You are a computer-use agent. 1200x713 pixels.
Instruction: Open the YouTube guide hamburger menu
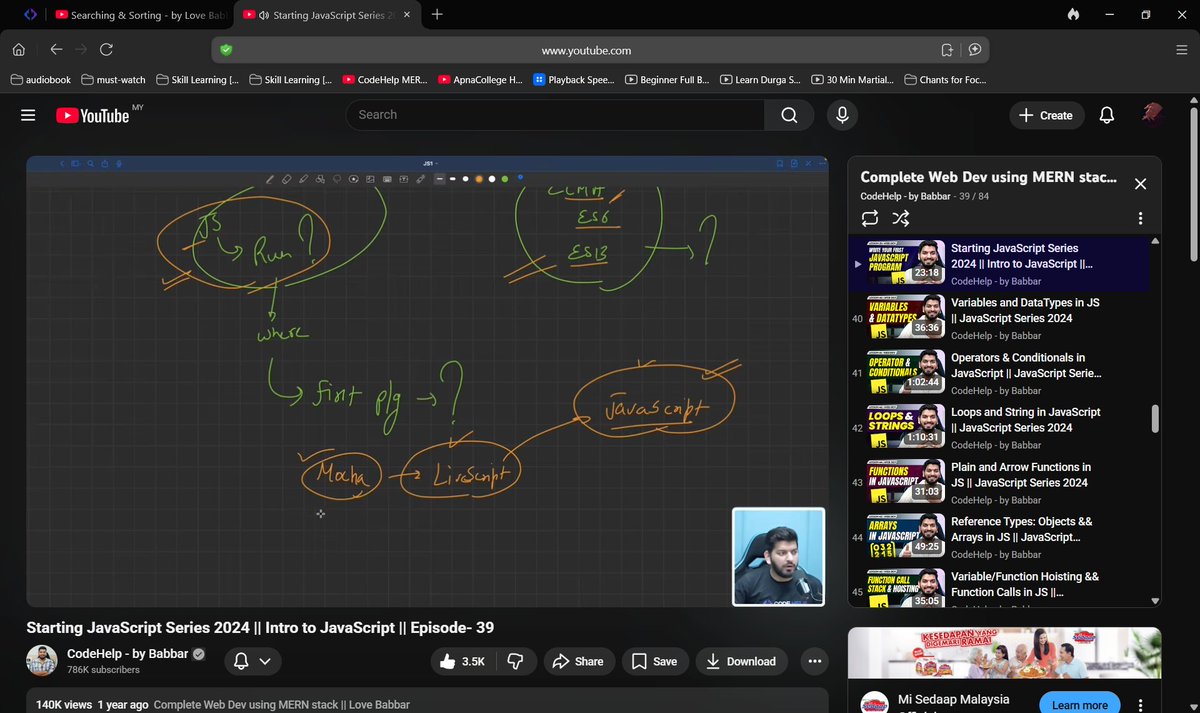click(x=28, y=115)
